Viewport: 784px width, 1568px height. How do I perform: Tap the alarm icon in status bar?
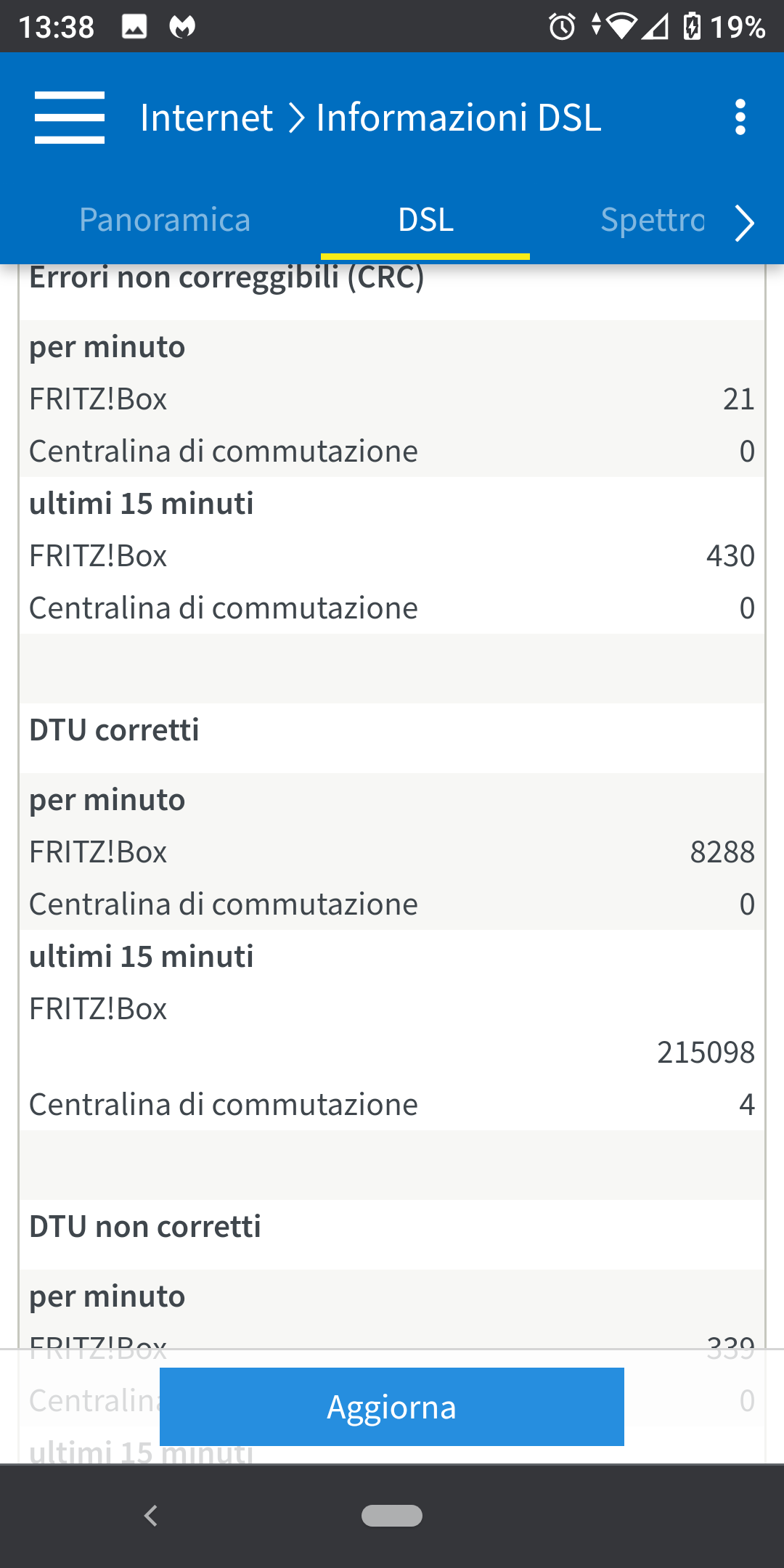pyautogui.click(x=562, y=28)
